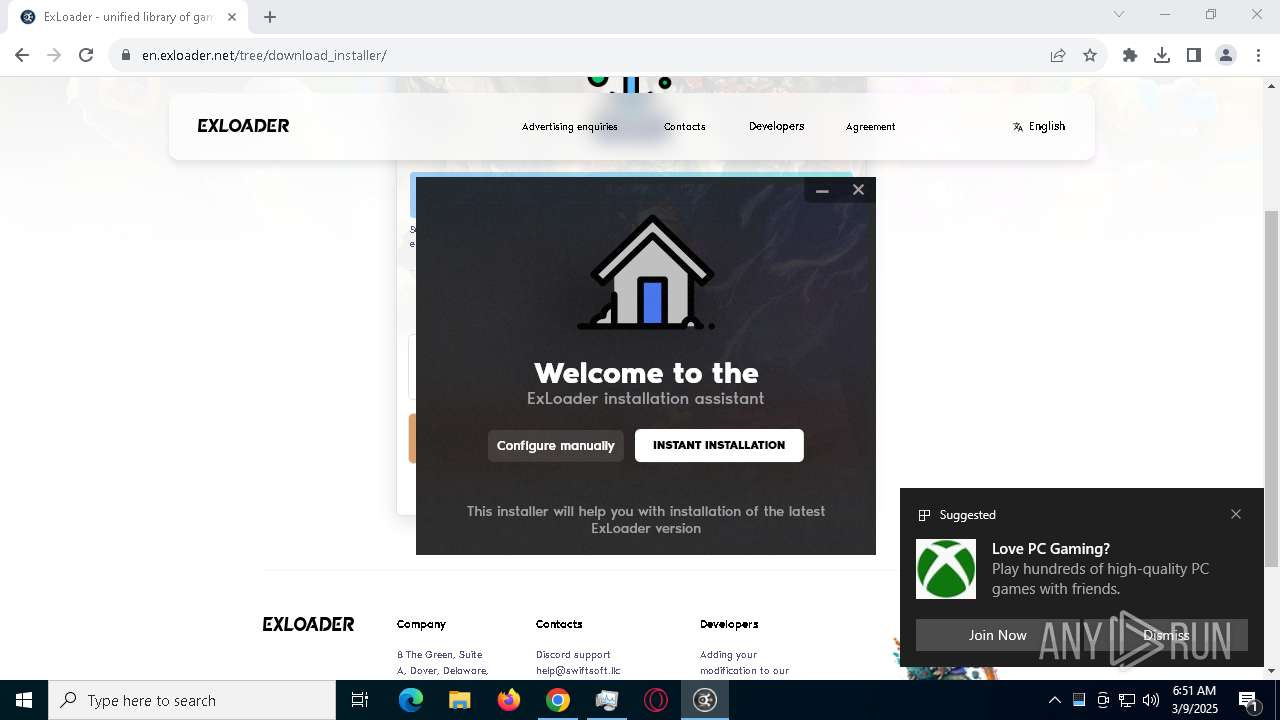Screen dimensions: 1280x720
Task: Launch Firefox from taskbar
Action: pyautogui.click(x=509, y=700)
